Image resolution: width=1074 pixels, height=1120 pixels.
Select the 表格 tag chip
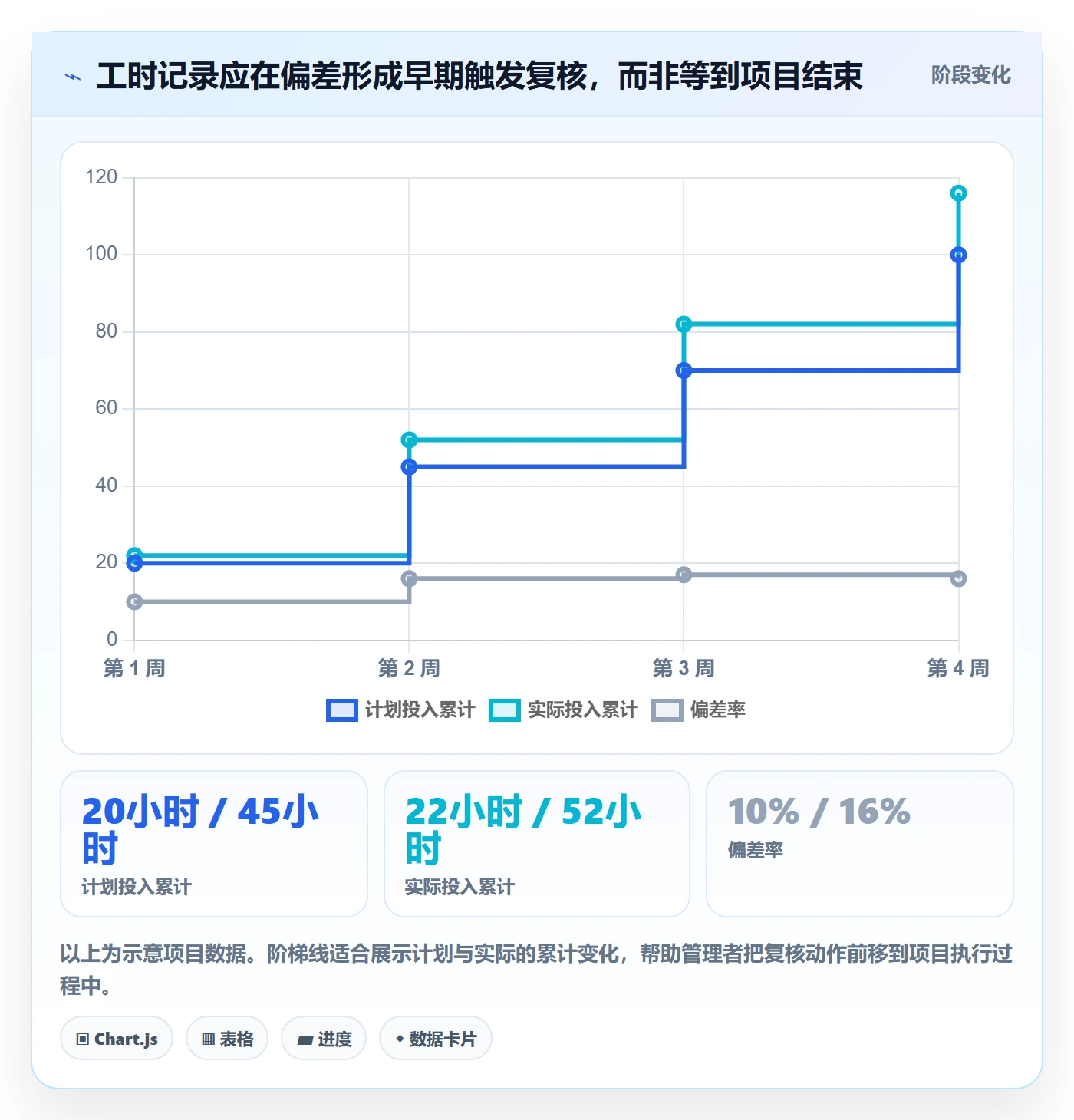click(227, 1039)
